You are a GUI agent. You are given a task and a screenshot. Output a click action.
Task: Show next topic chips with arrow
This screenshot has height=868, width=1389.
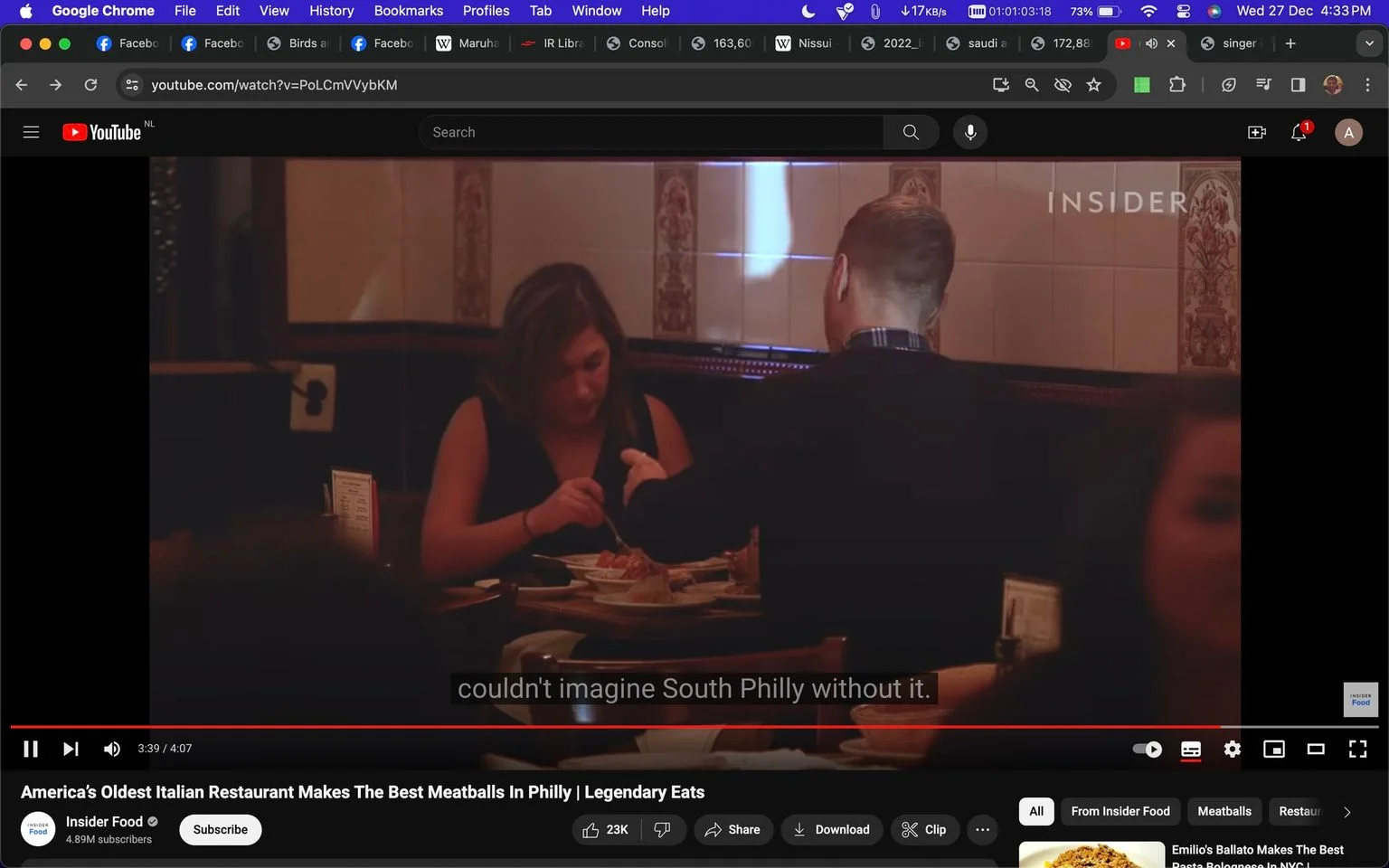1346,812
